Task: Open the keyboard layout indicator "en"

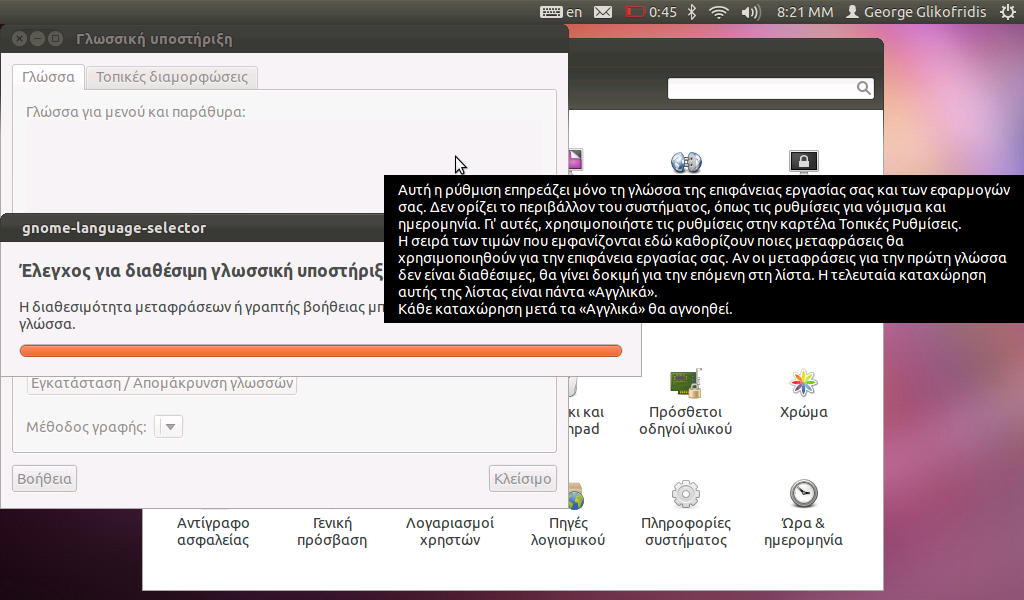Action: 561,12
